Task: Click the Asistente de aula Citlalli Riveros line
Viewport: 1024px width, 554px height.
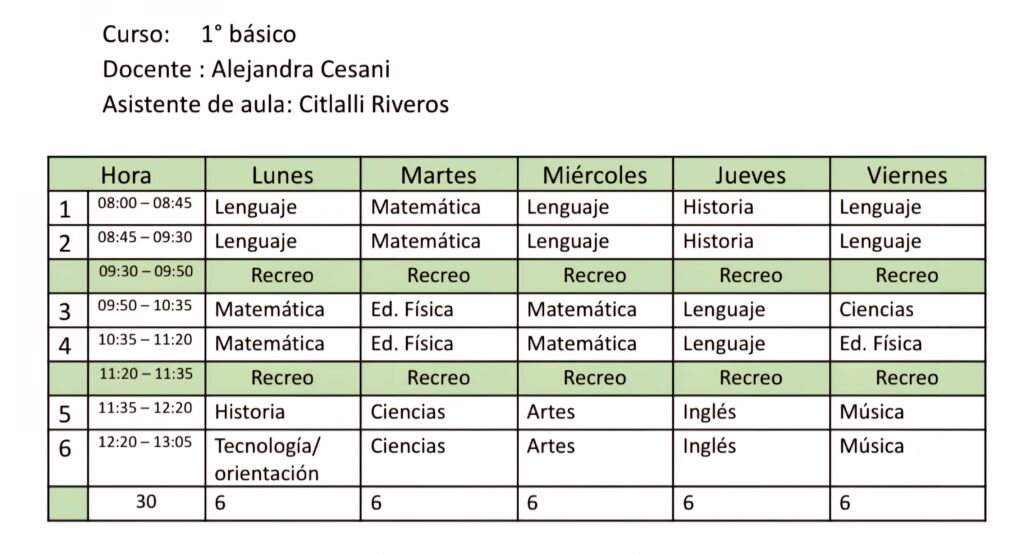Action: pos(276,105)
